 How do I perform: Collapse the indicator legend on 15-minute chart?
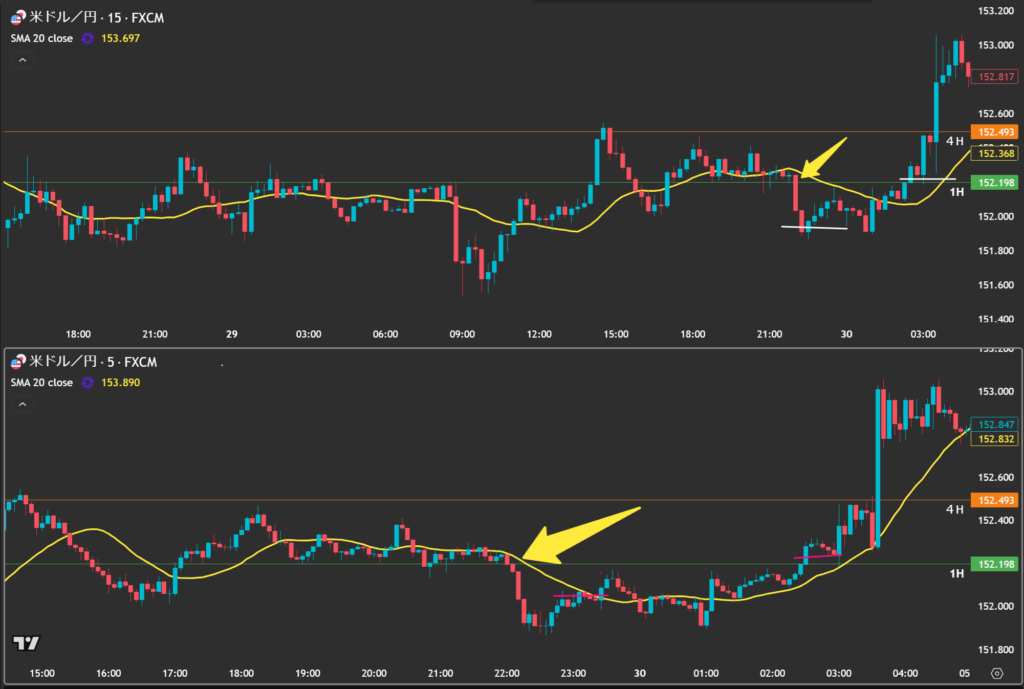(x=21, y=60)
